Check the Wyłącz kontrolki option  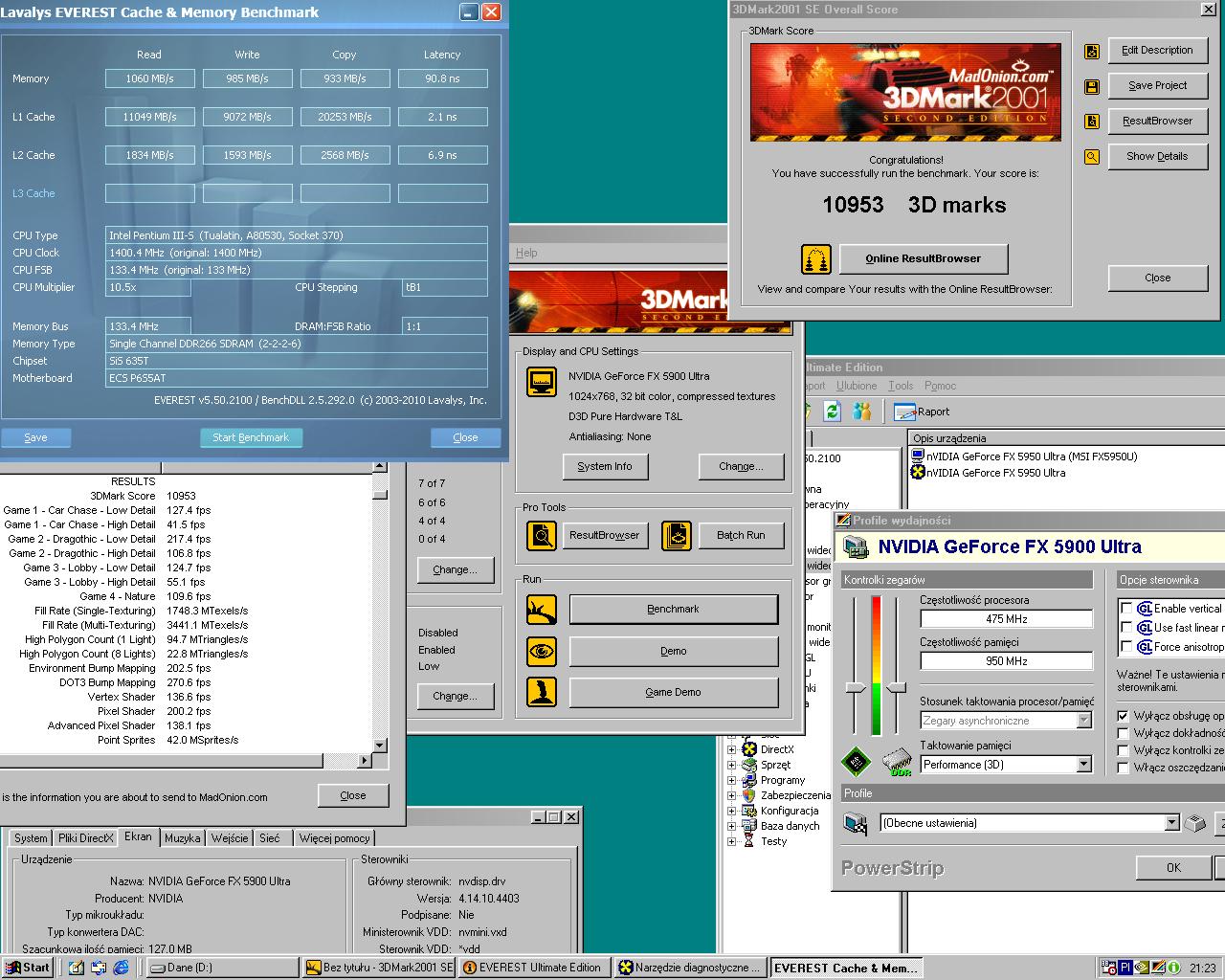[1124, 750]
